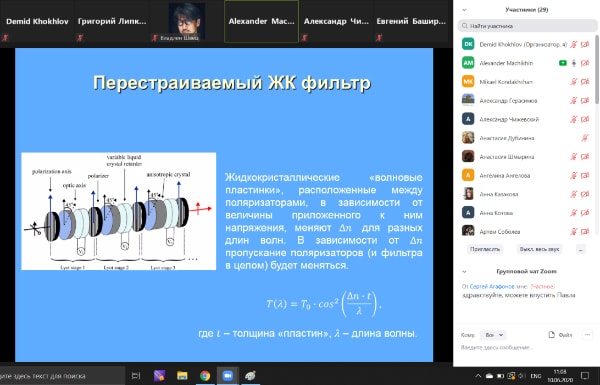Click the muted mic icon for Анастасия Шмырина
The image size is (600, 385).
pos(574,157)
